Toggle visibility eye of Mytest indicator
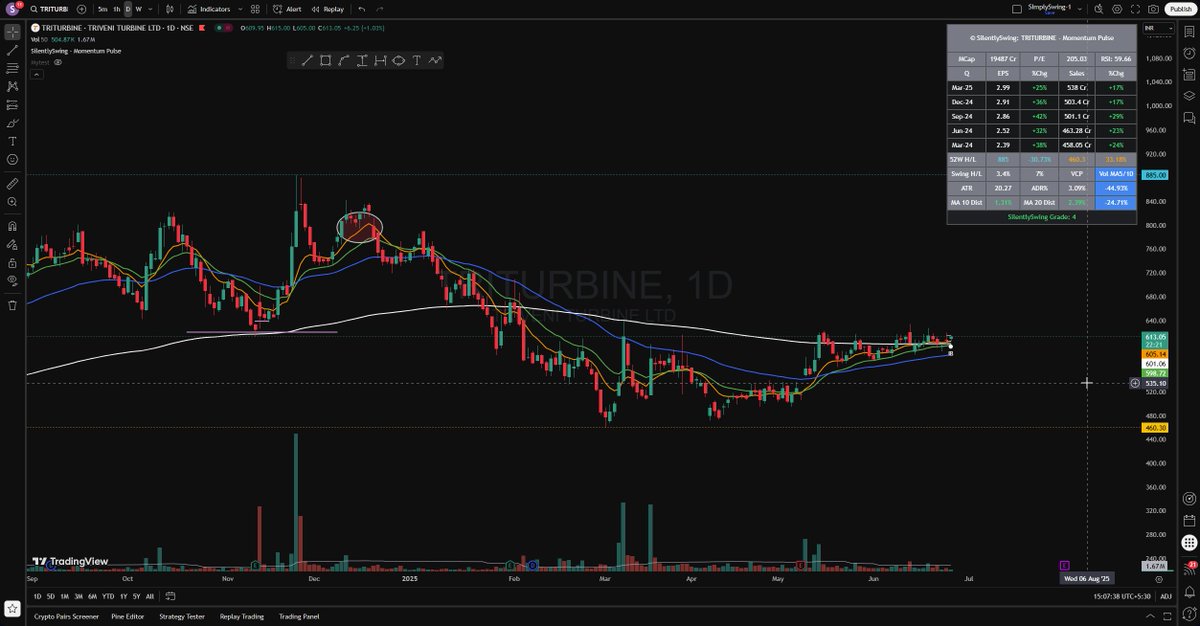The image size is (1200, 626). [58, 62]
